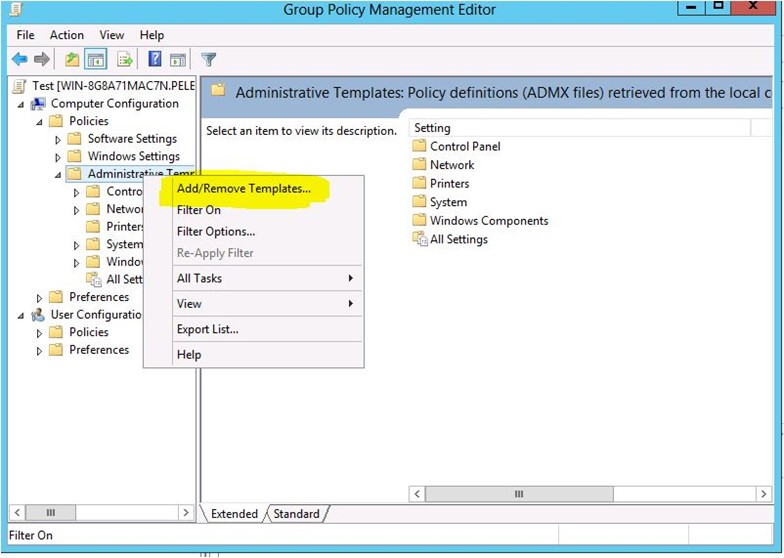Toggle the Show/Hide Console Tree icon
This screenshot has width=784, height=558.
point(96,60)
